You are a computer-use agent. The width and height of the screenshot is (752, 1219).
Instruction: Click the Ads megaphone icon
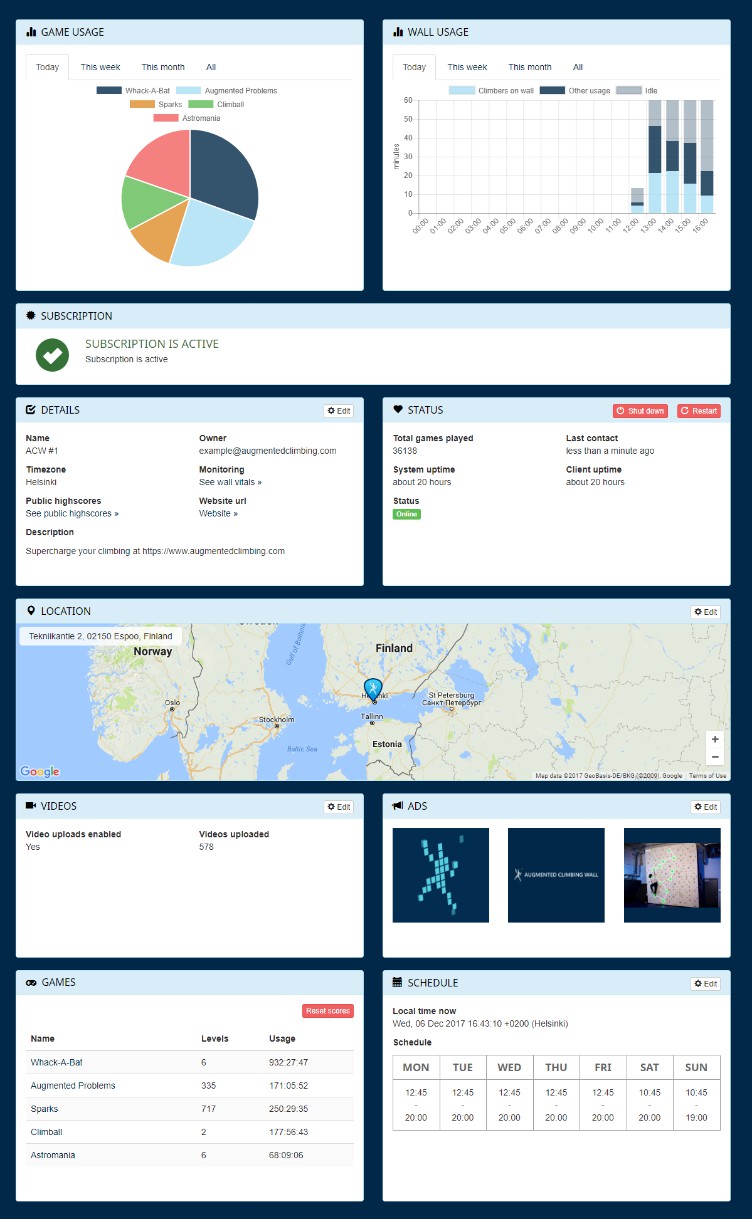398,806
